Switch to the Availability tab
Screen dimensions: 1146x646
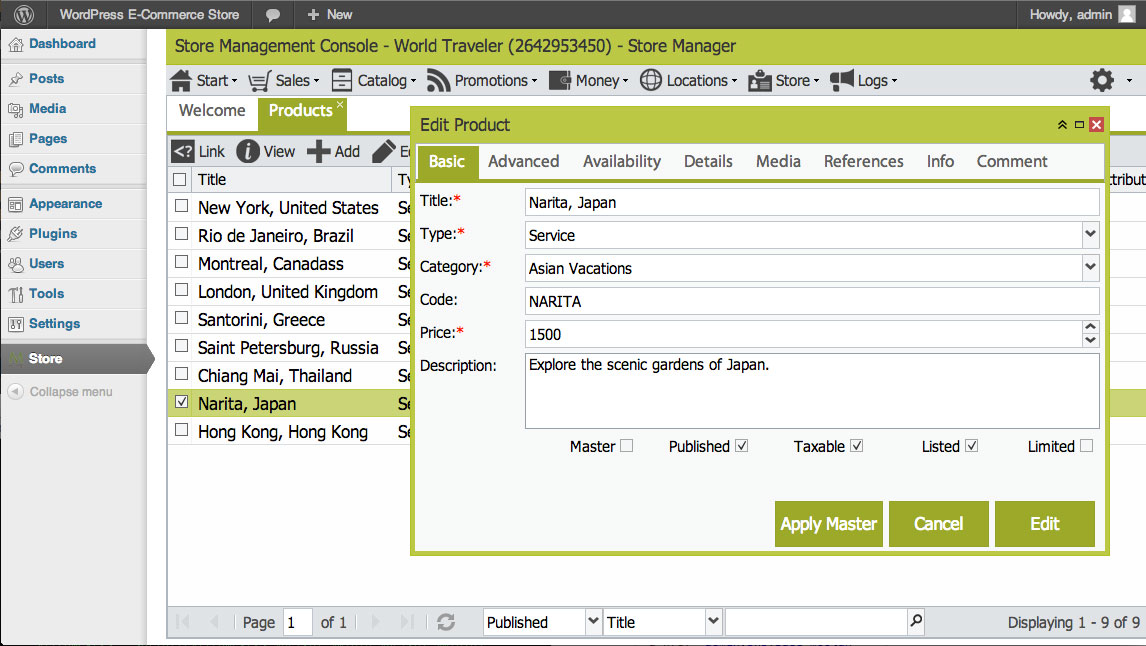click(x=622, y=162)
